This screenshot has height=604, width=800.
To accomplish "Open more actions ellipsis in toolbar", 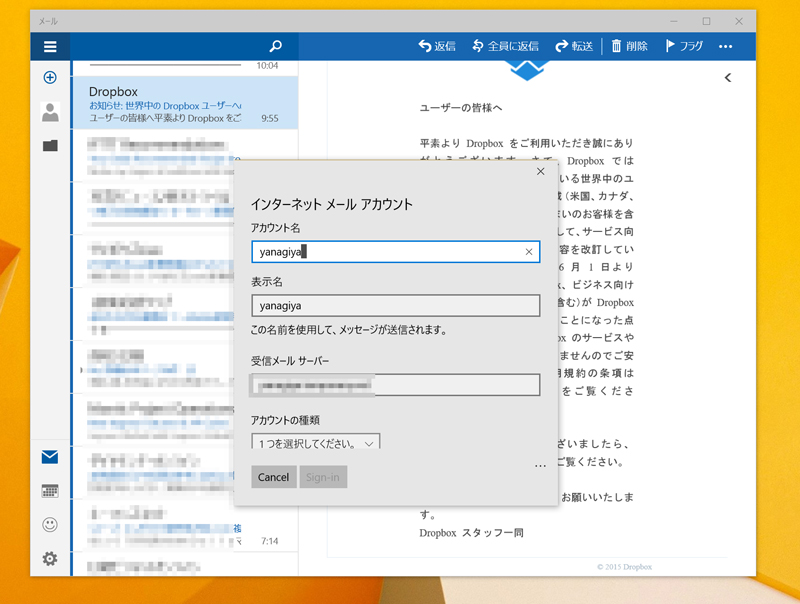I will 725,46.
